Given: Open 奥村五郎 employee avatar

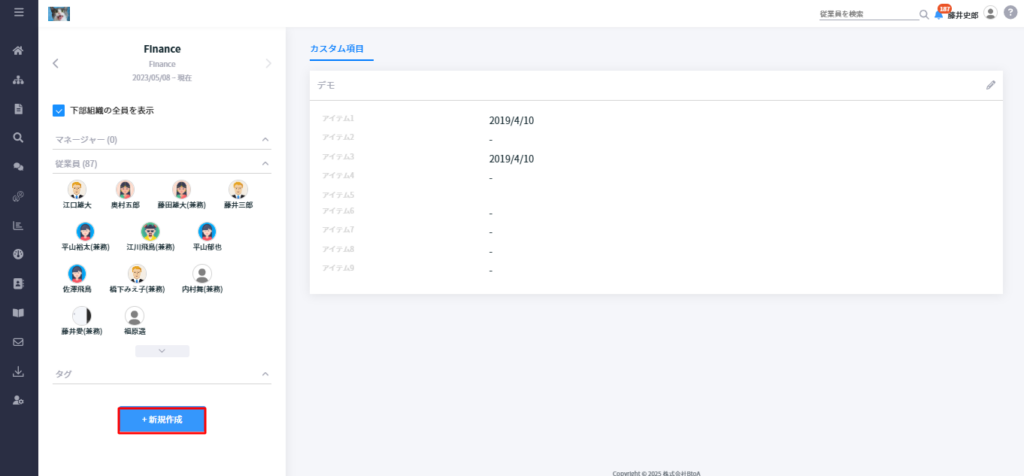Looking at the screenshot, I should click(x=125, y=189).
